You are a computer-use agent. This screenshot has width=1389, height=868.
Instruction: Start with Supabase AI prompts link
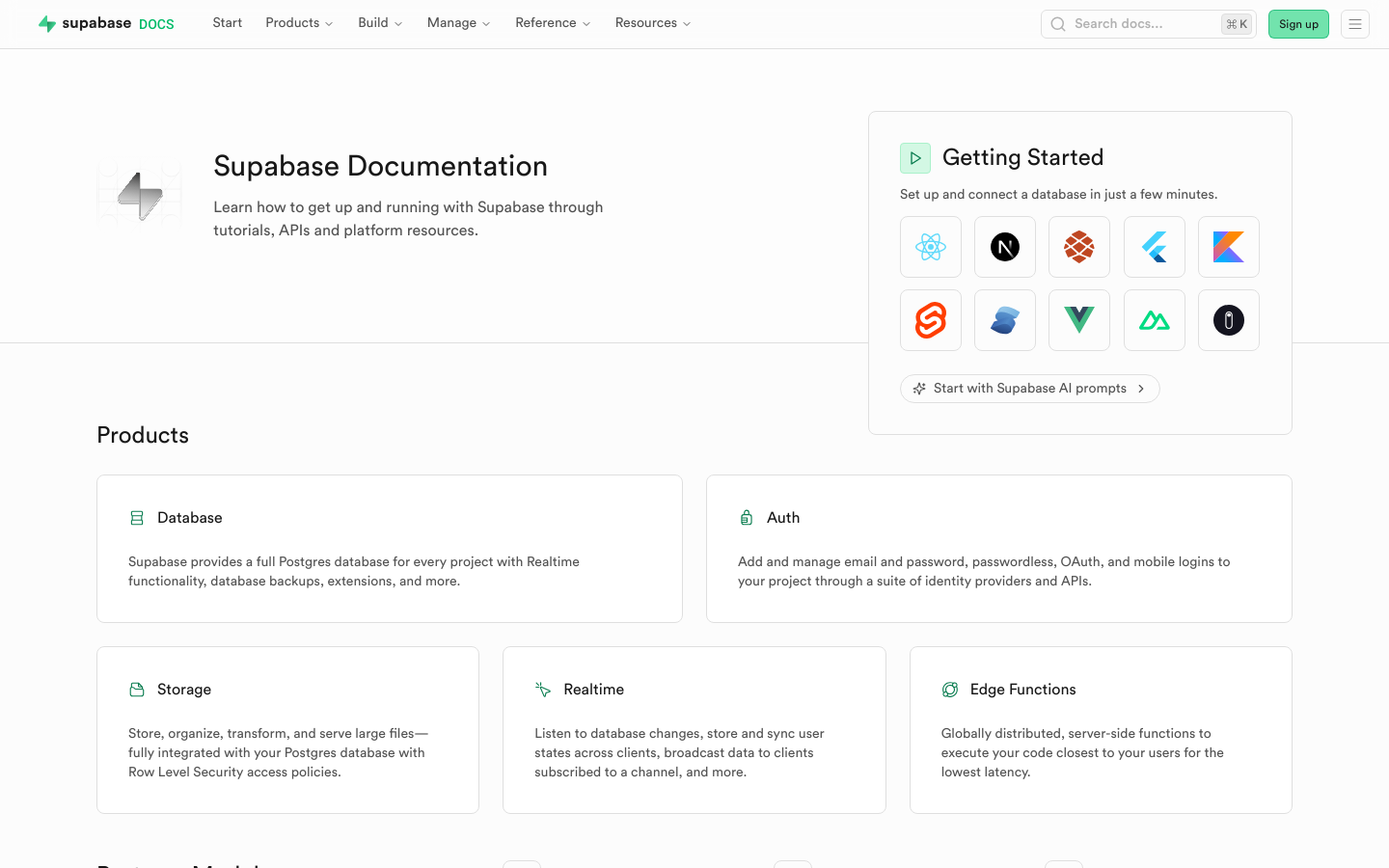point(1029,389)
